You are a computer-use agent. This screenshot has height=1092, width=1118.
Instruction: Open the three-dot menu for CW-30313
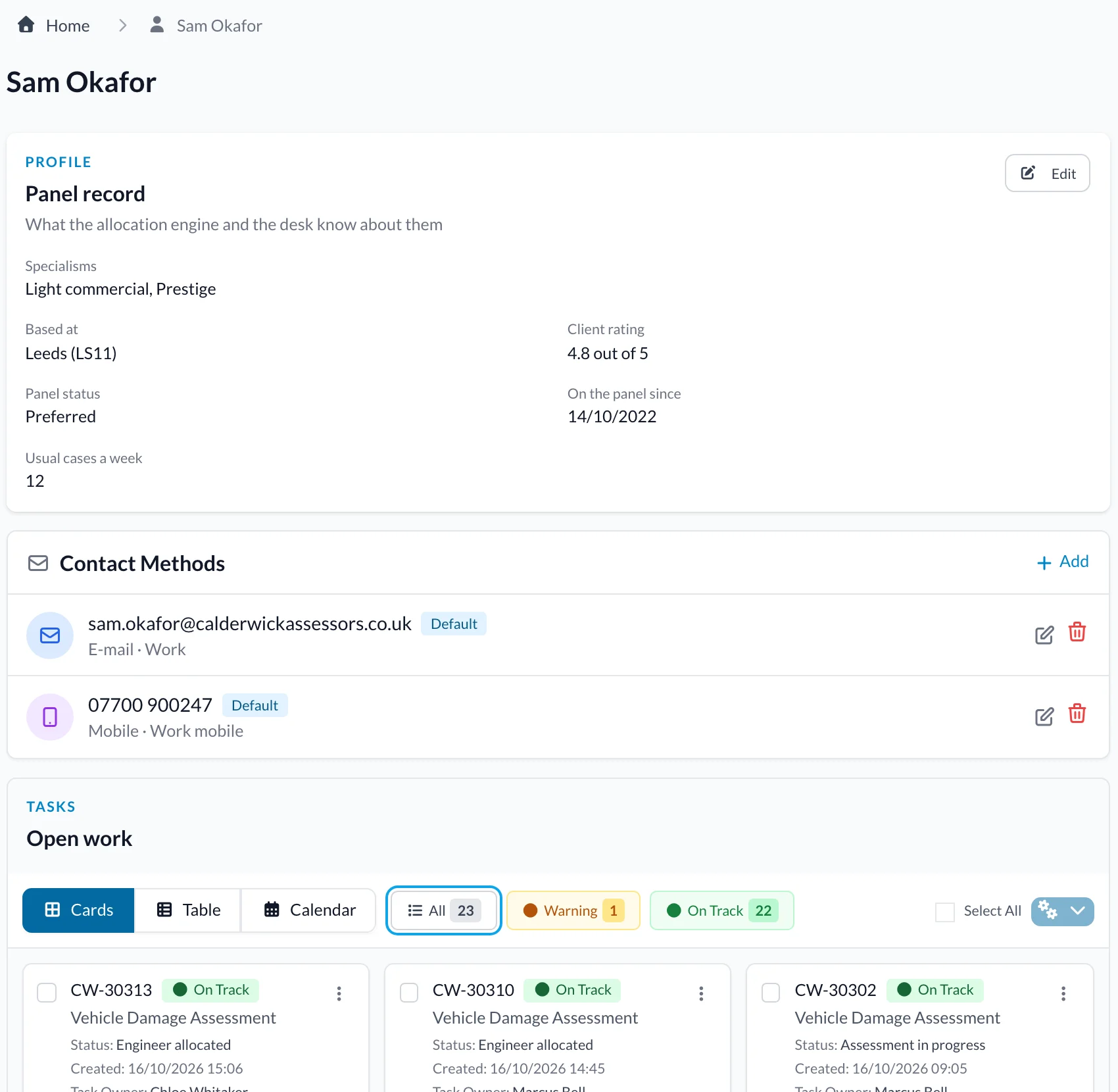coord(339,993)
